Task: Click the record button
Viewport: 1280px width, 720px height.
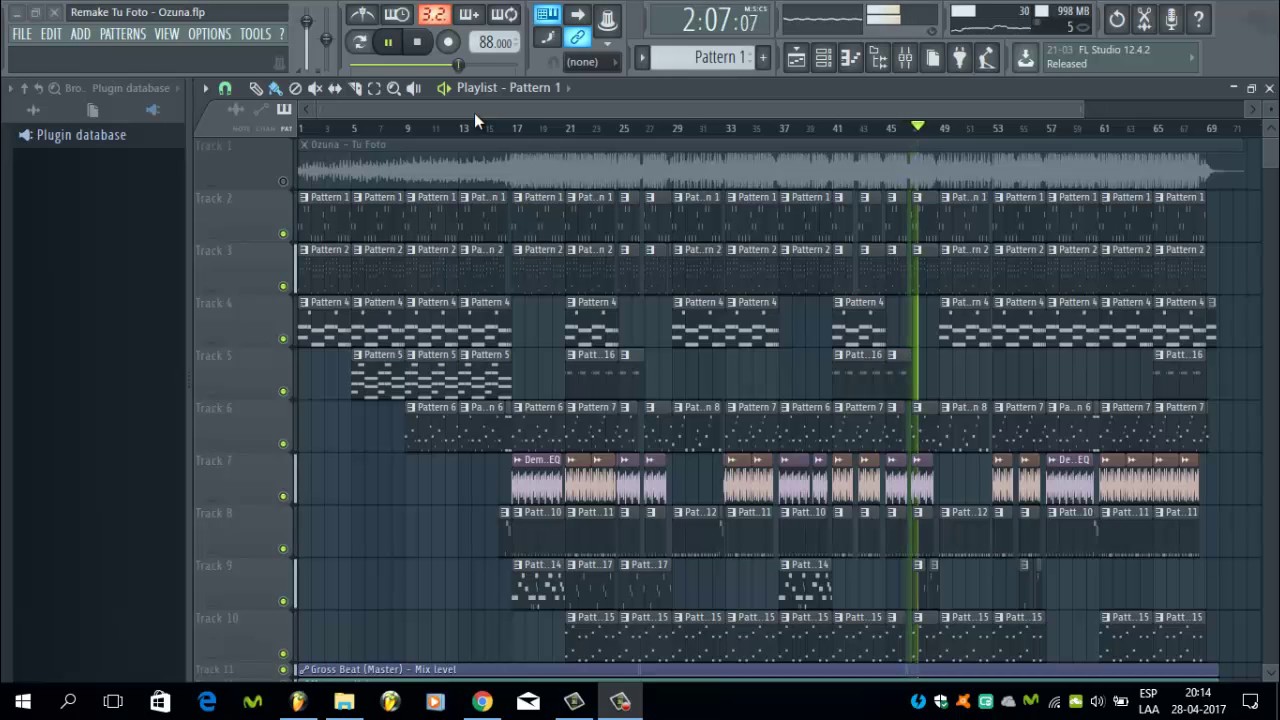Action: click(448, 42)
